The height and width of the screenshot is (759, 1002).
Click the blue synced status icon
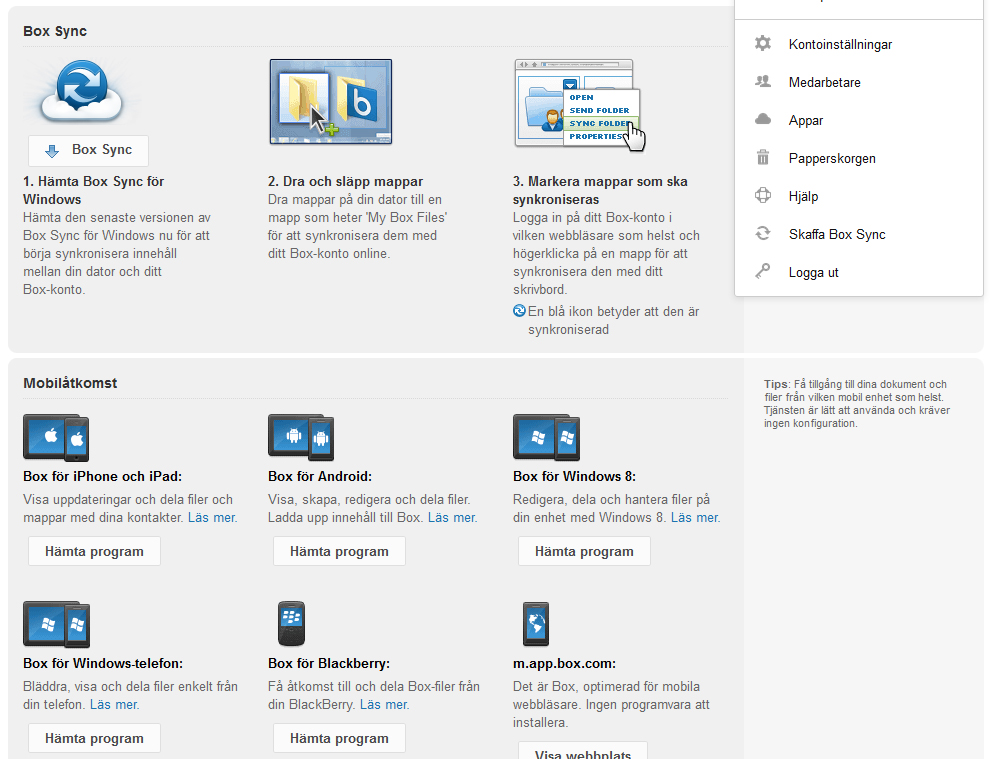tap(520, 311)
